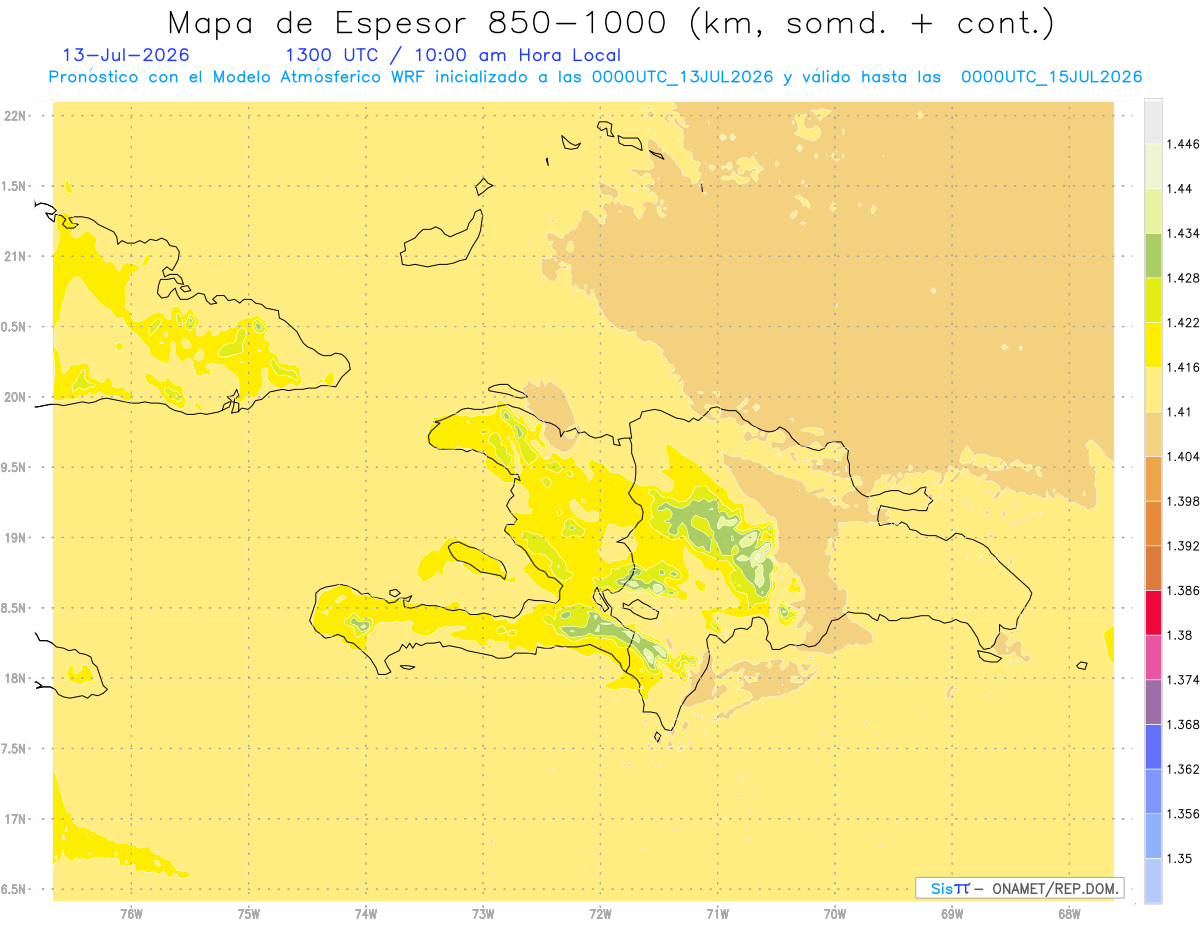Viewport: 1200px width, 927px height.
Task: Click the 73W longitude axis label
Action: pyautogui.click(x=483, y=914)
